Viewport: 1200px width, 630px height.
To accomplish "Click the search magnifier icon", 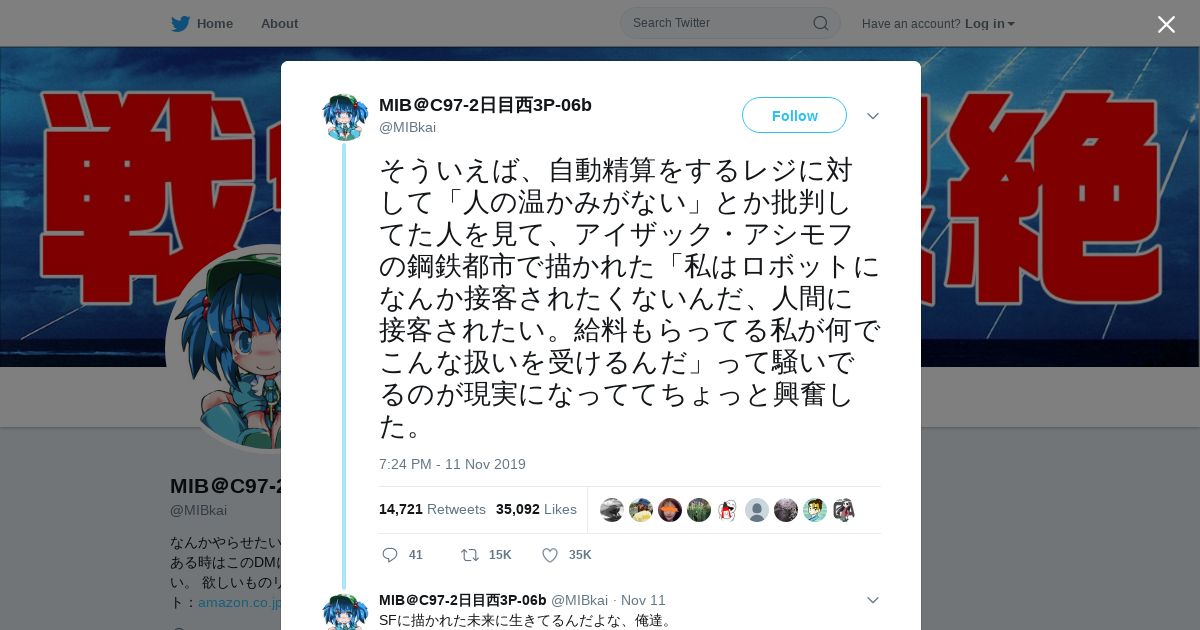I will point(820,23).
